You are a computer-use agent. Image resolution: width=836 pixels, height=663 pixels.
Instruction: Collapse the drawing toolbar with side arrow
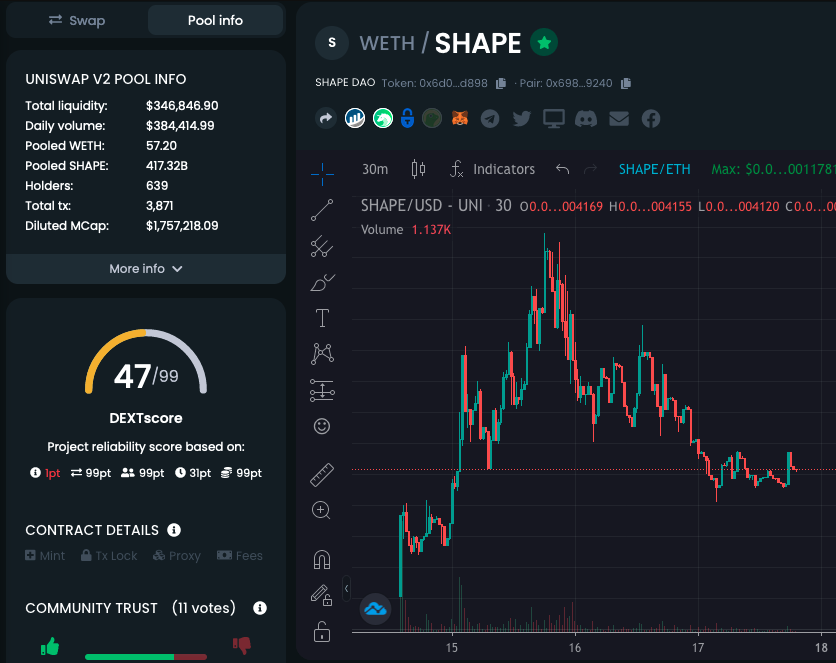347,589
